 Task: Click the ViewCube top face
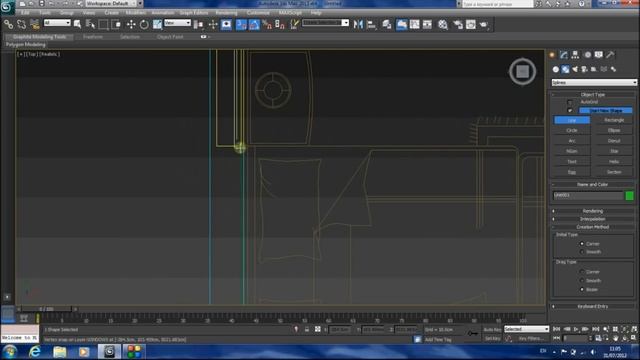(522, 72)
